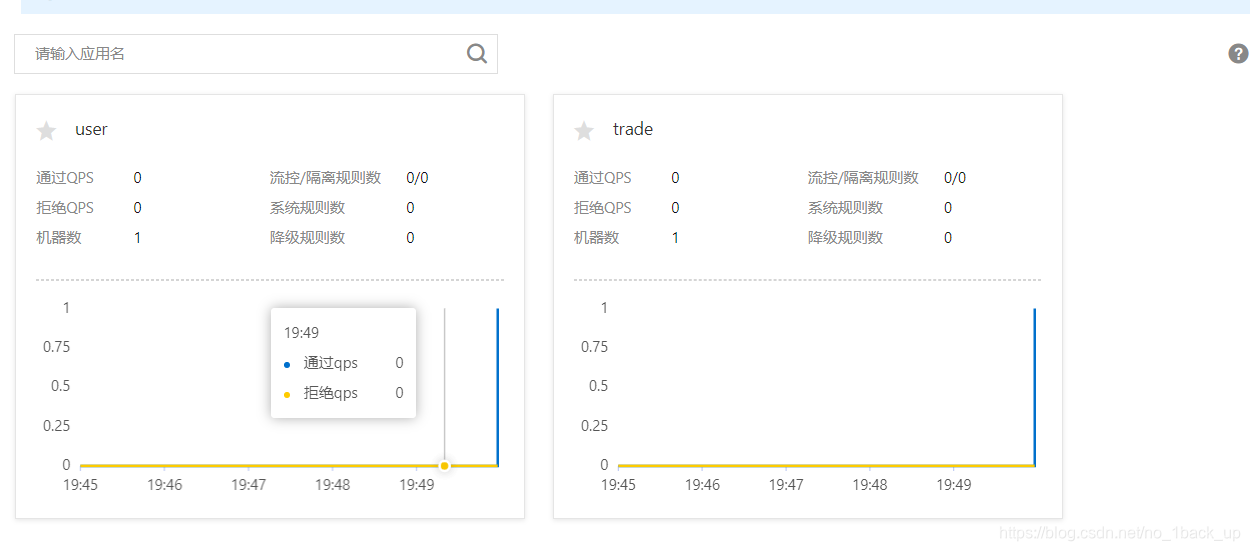Click 流控/隔离规则数 label in user card

(x=325, y=178)
